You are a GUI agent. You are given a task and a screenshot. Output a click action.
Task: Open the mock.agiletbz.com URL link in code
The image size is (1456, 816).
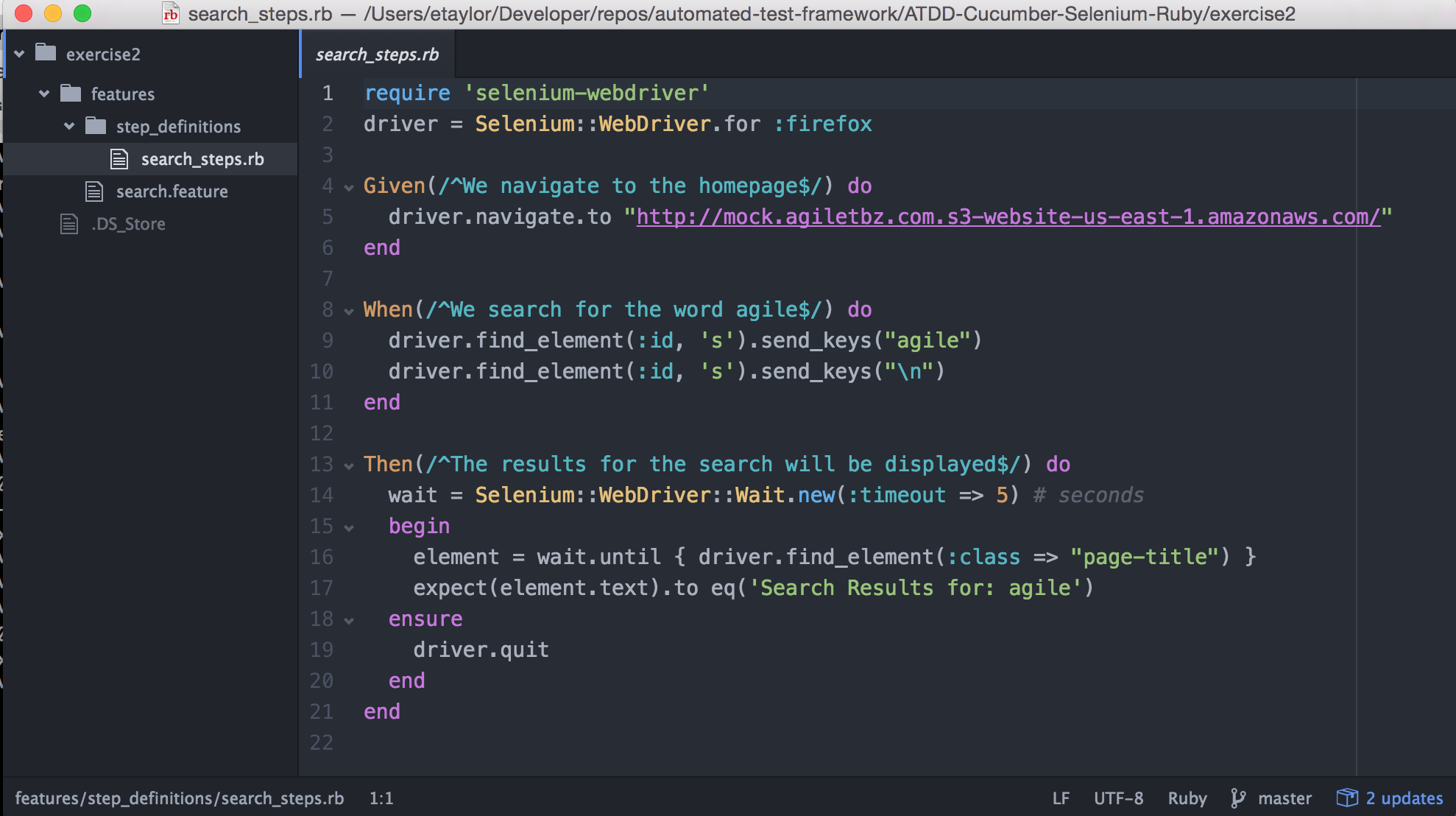(x=1008, y=217)
